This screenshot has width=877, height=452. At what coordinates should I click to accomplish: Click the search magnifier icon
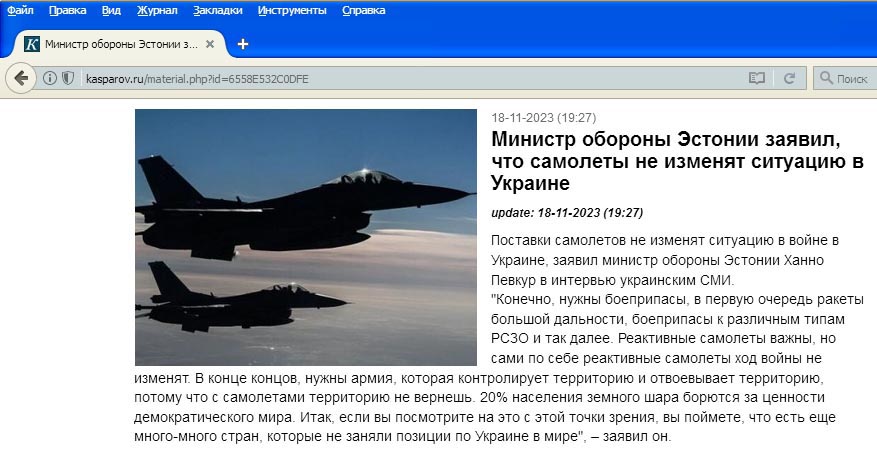coord(826,78)
